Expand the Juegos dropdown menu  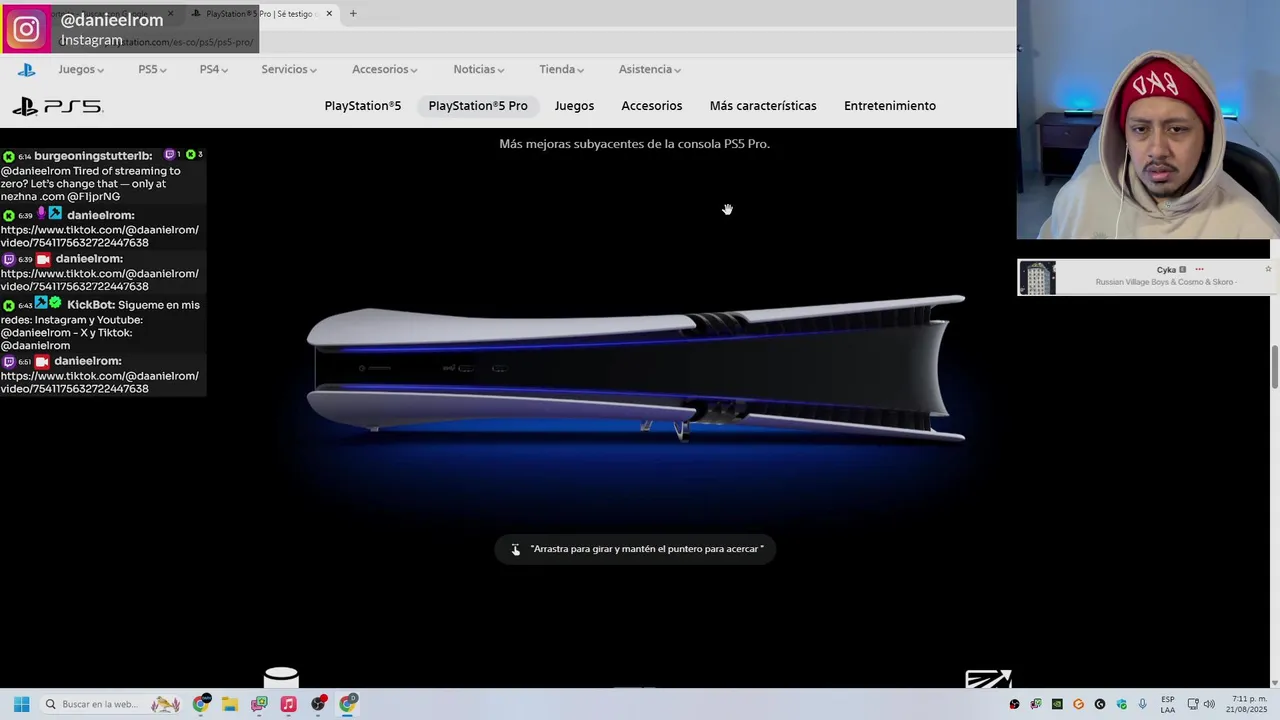(x=81, y=69)
